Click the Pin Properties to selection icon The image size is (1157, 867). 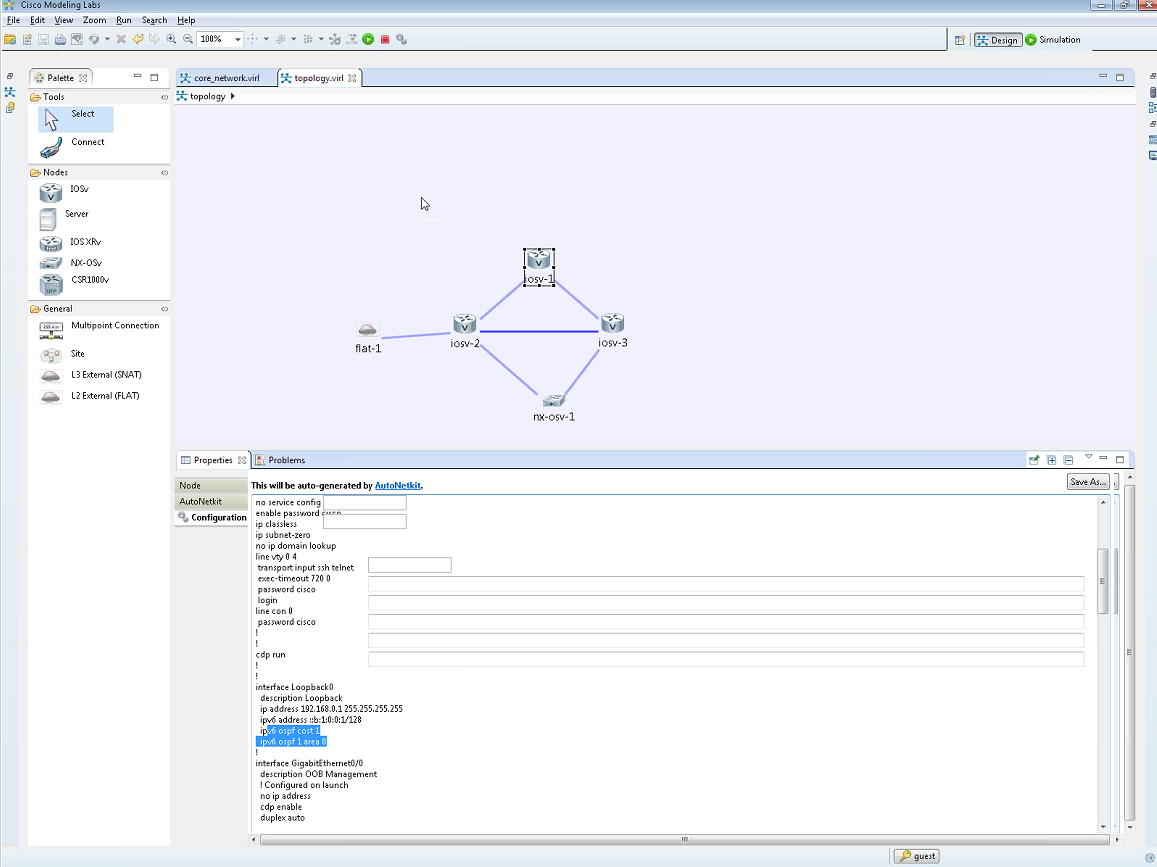coord(1034,460)
